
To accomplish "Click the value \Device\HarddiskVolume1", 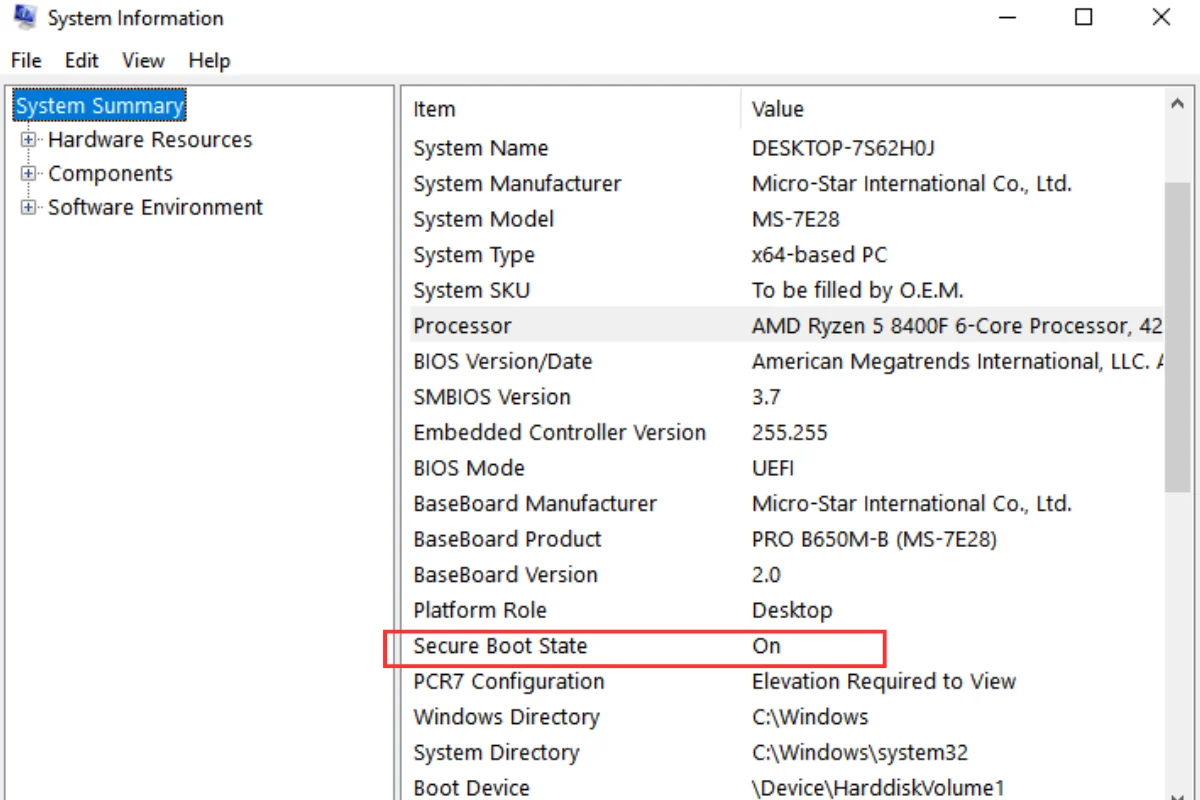I will [x=878, y=787].
